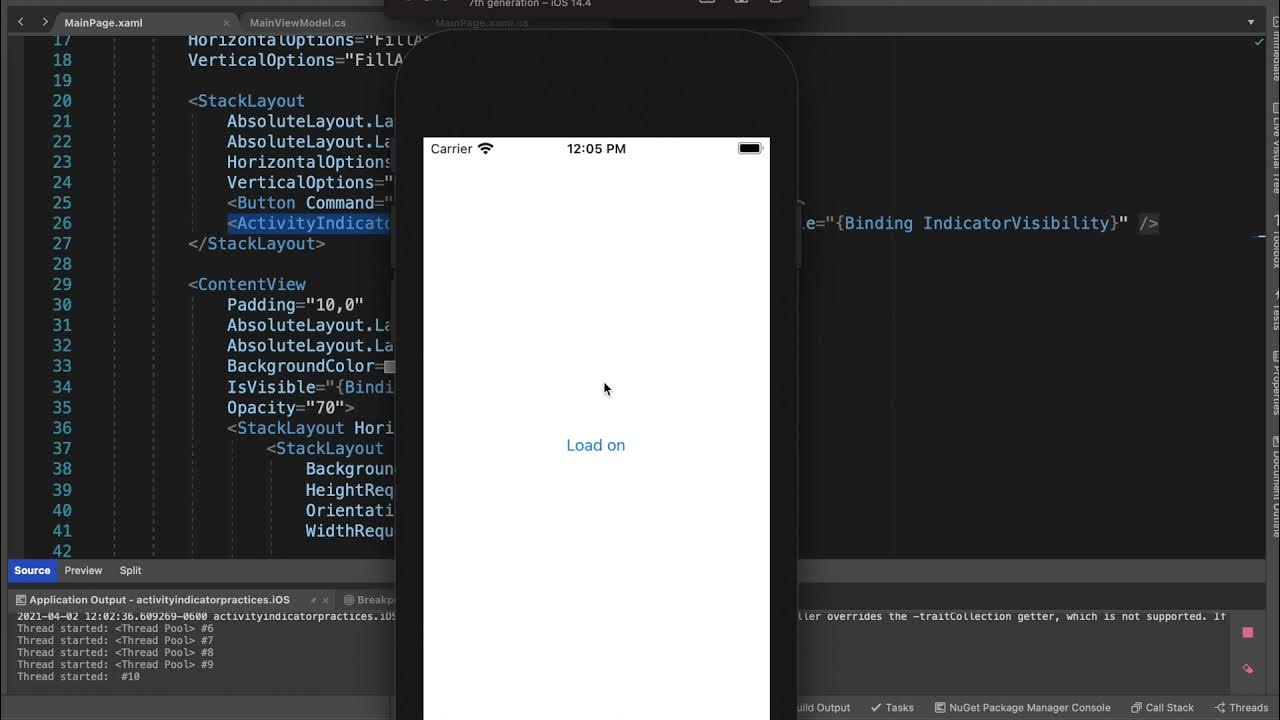Click Padding="10,0" on line 30
This screenshot has height=720, width=1280.
[295, 305]
